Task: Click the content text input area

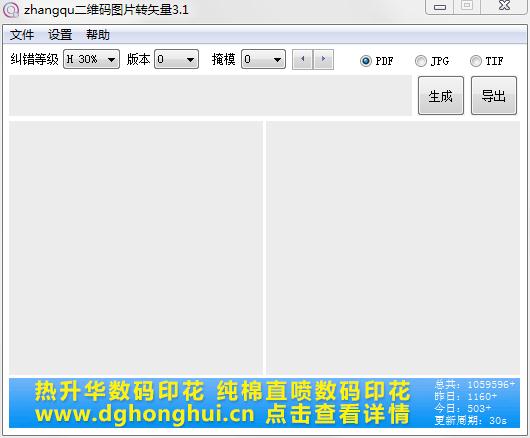Action: pos(210,96)
